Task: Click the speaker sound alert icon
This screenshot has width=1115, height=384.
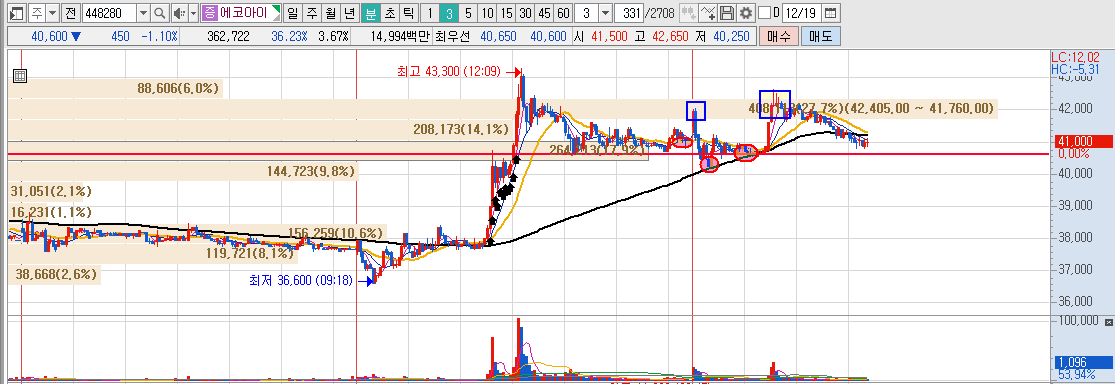Action: (178, 13)
